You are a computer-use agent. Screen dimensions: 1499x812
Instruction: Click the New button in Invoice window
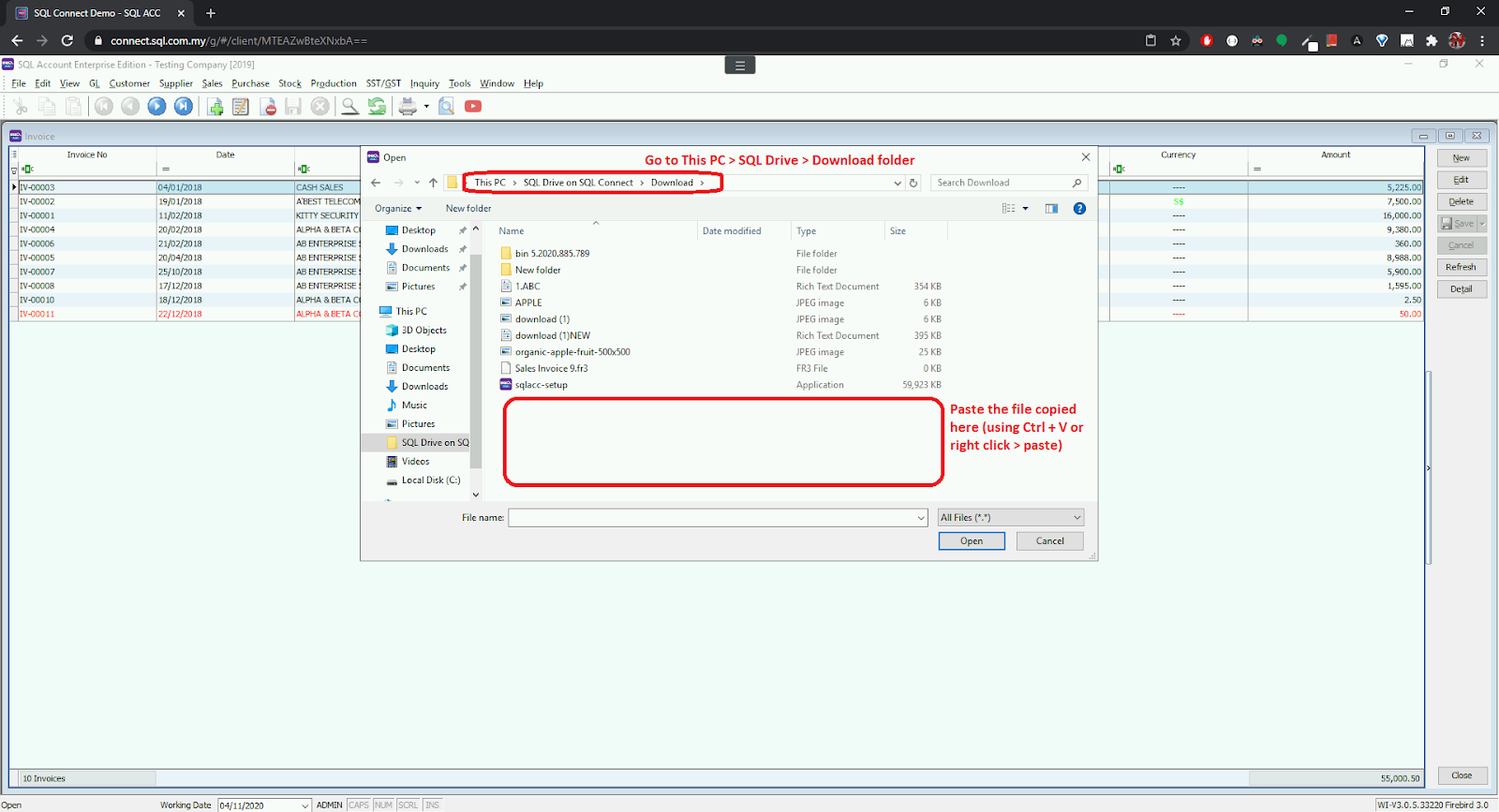tap(1462, 158)
